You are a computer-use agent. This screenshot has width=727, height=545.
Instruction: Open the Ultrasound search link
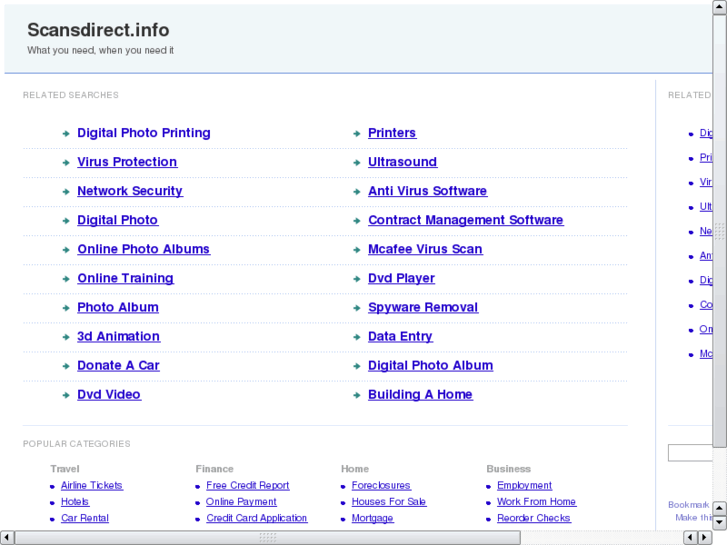[402, 162]
